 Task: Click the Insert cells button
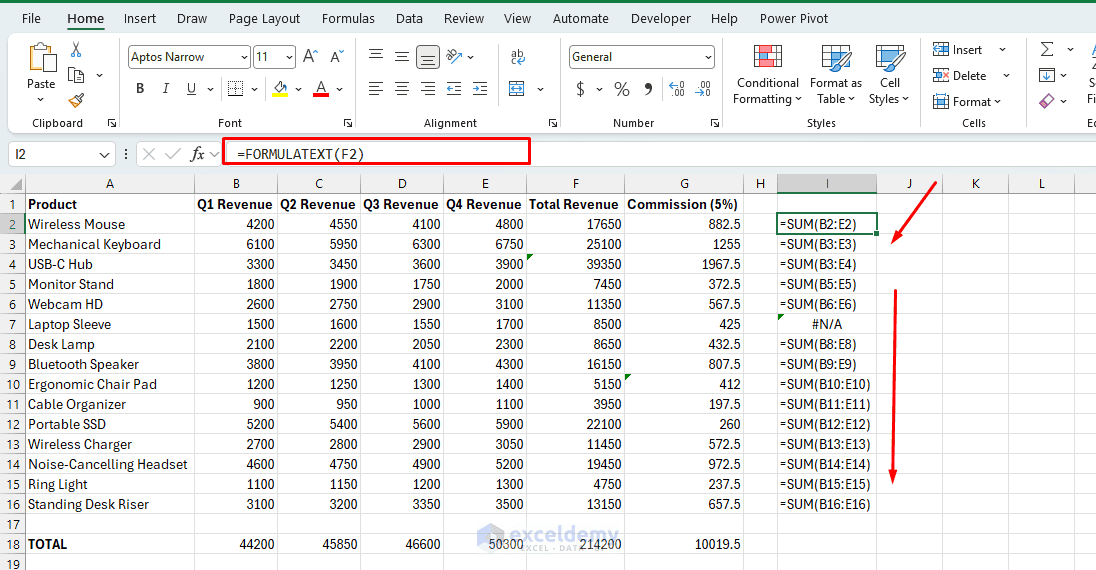click(958, 50)
